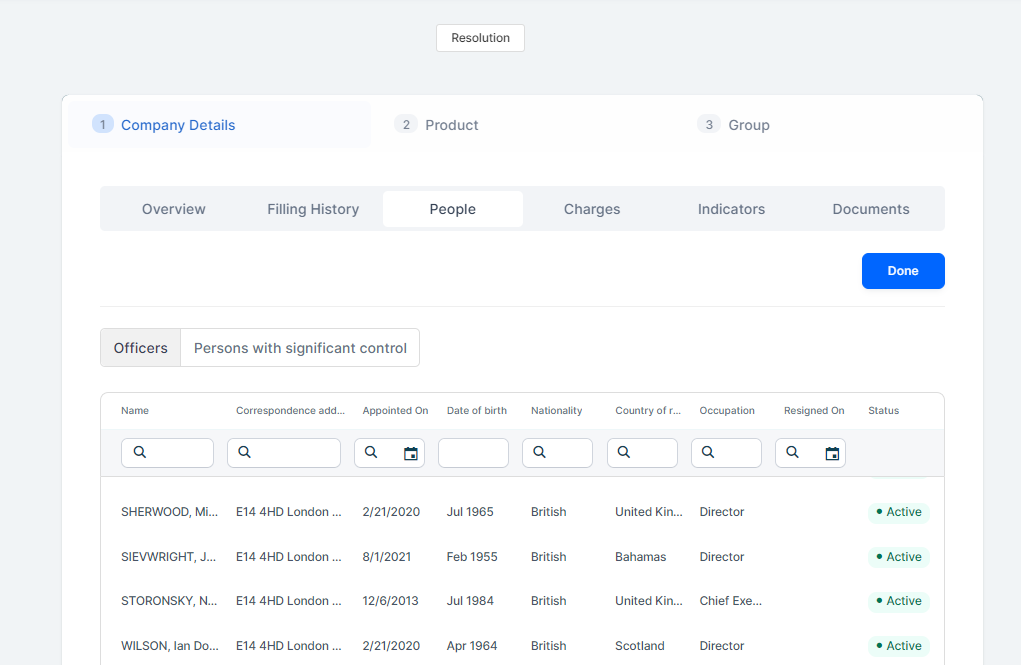Switch to the Charges tab

click(592, 209)
